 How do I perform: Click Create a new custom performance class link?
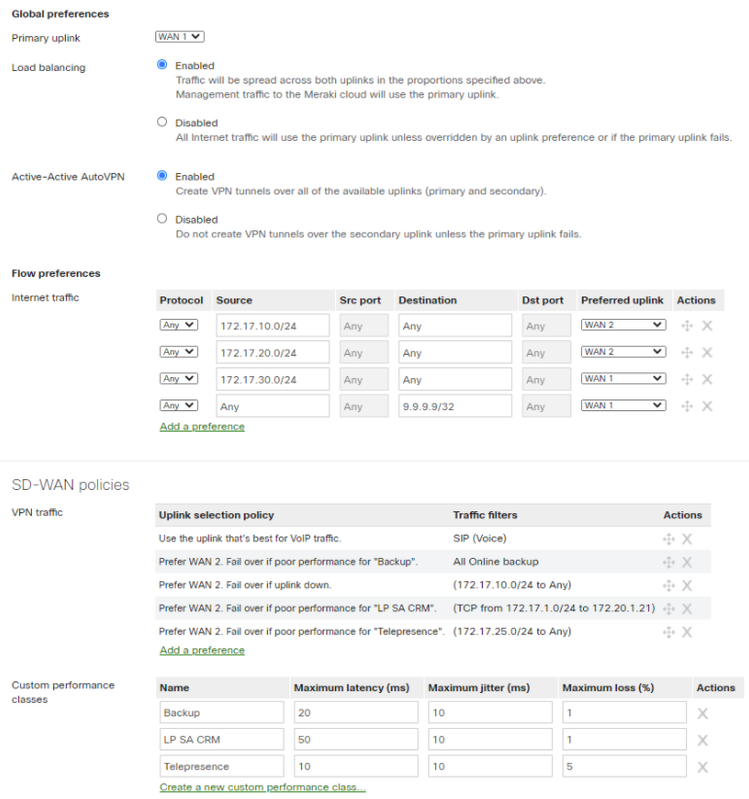(x=262, y=788)
